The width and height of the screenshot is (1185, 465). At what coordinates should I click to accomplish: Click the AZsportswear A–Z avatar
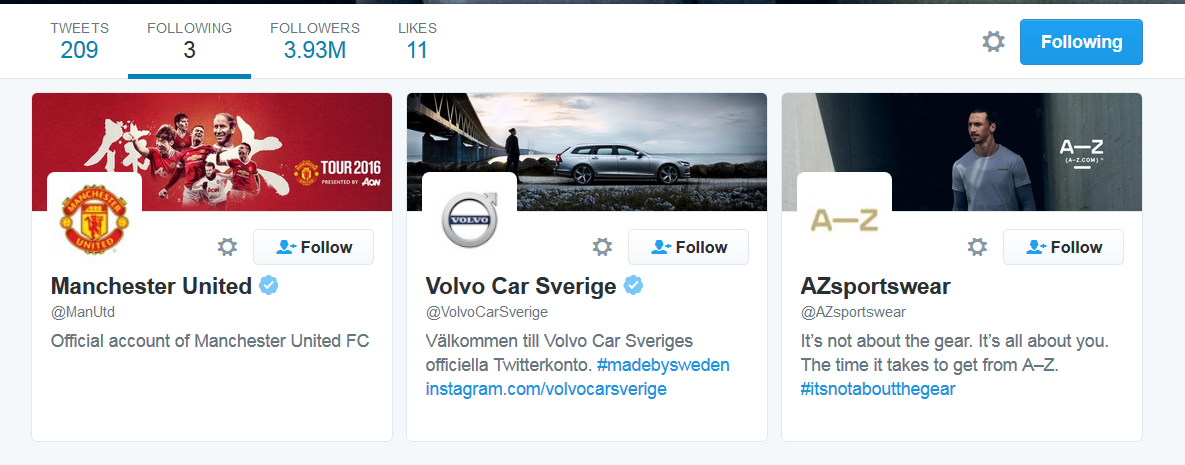(x=844, y=220)
